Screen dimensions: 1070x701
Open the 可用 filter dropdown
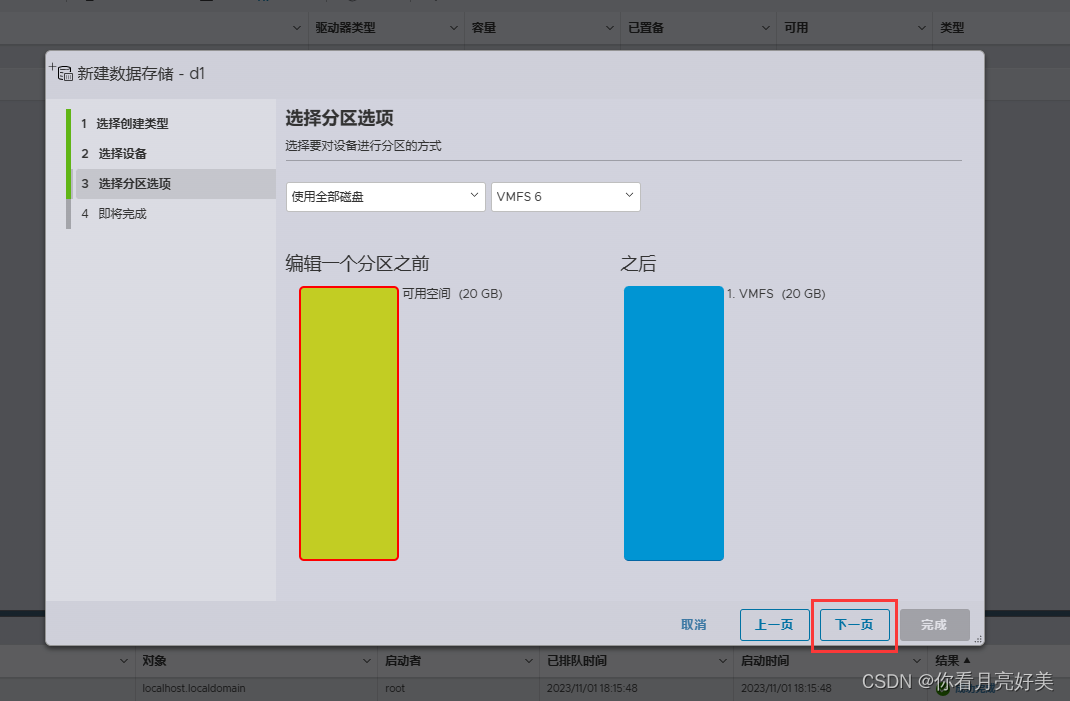coord(922,28)
